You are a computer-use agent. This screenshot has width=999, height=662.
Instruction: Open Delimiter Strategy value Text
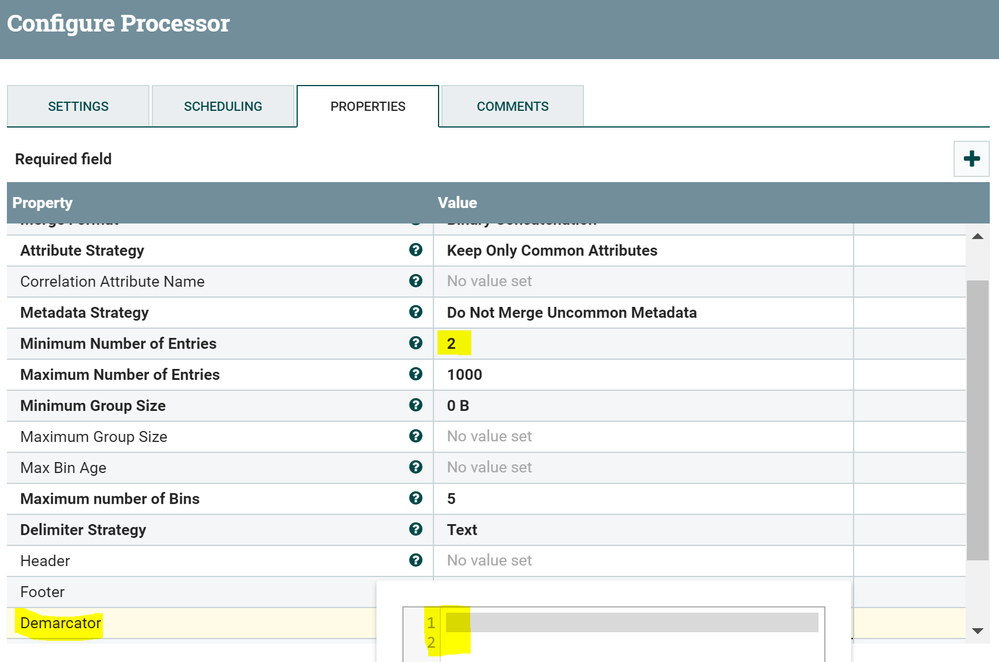click(462, 530)
